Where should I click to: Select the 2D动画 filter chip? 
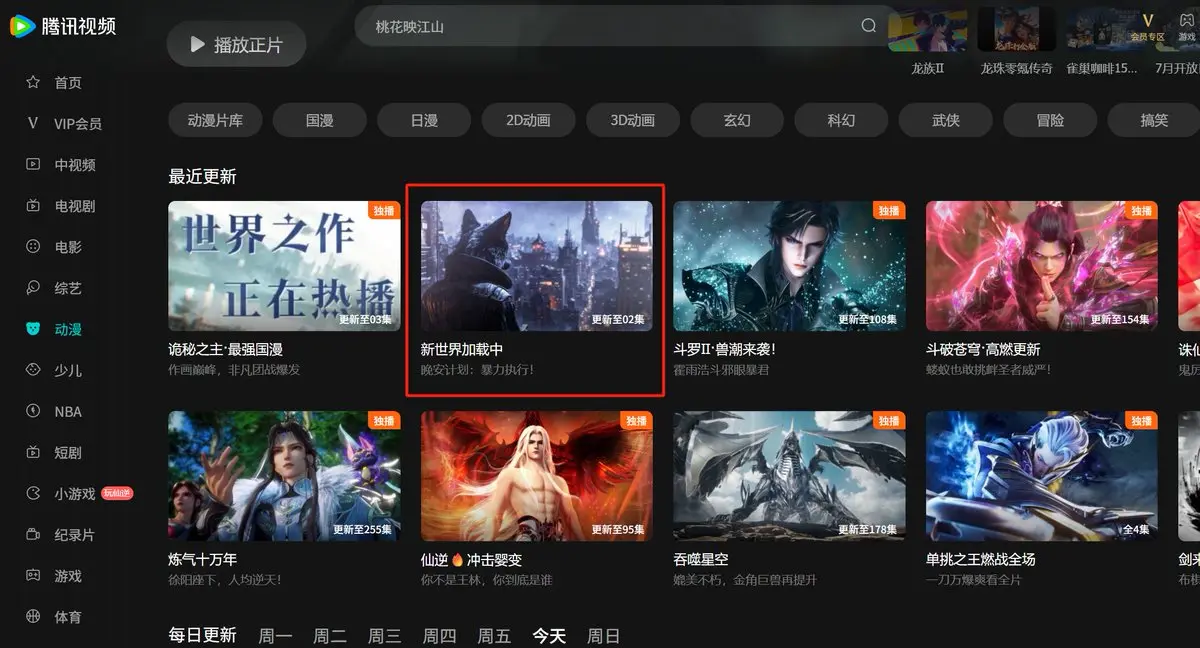coord(528,120)
